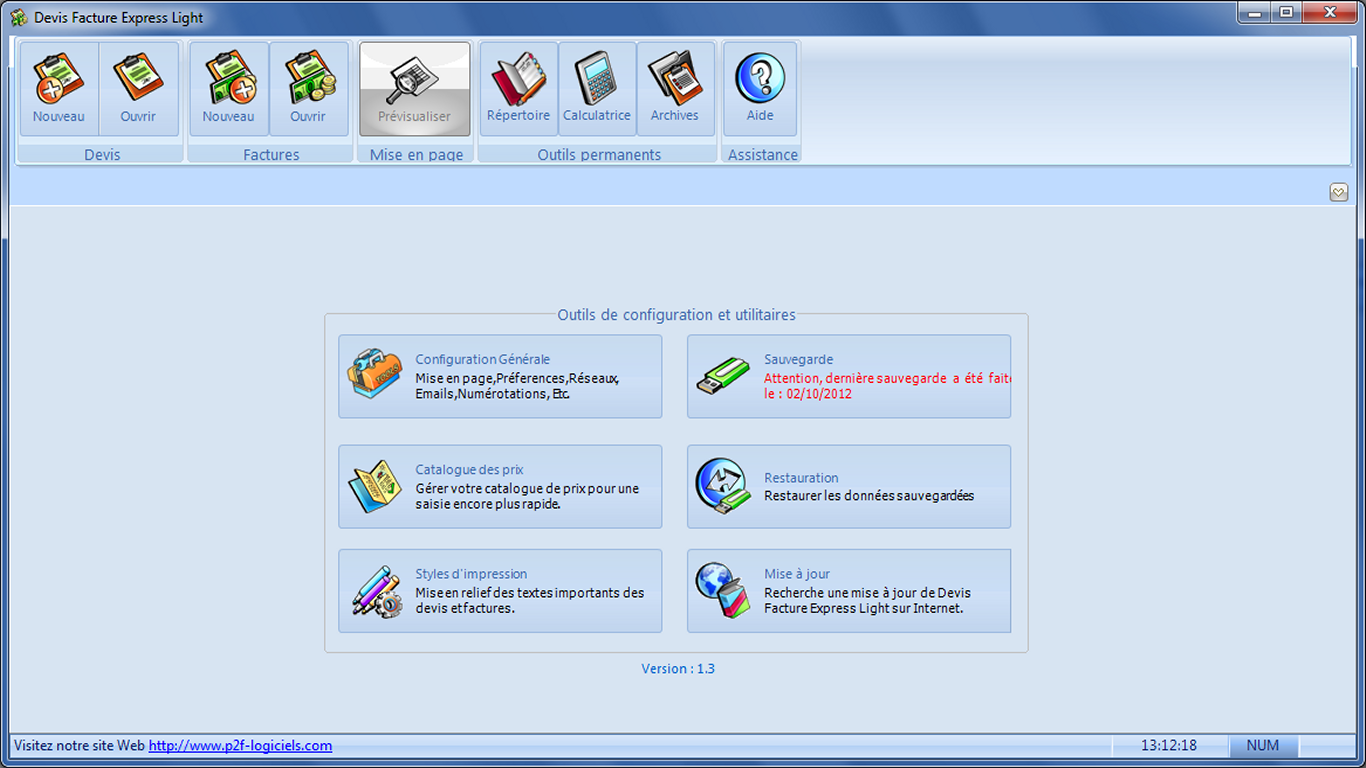Start a Sauvegarde backup
Image resolution: width=1366 pixels, height=768 pixels.
tap(849, 376)
